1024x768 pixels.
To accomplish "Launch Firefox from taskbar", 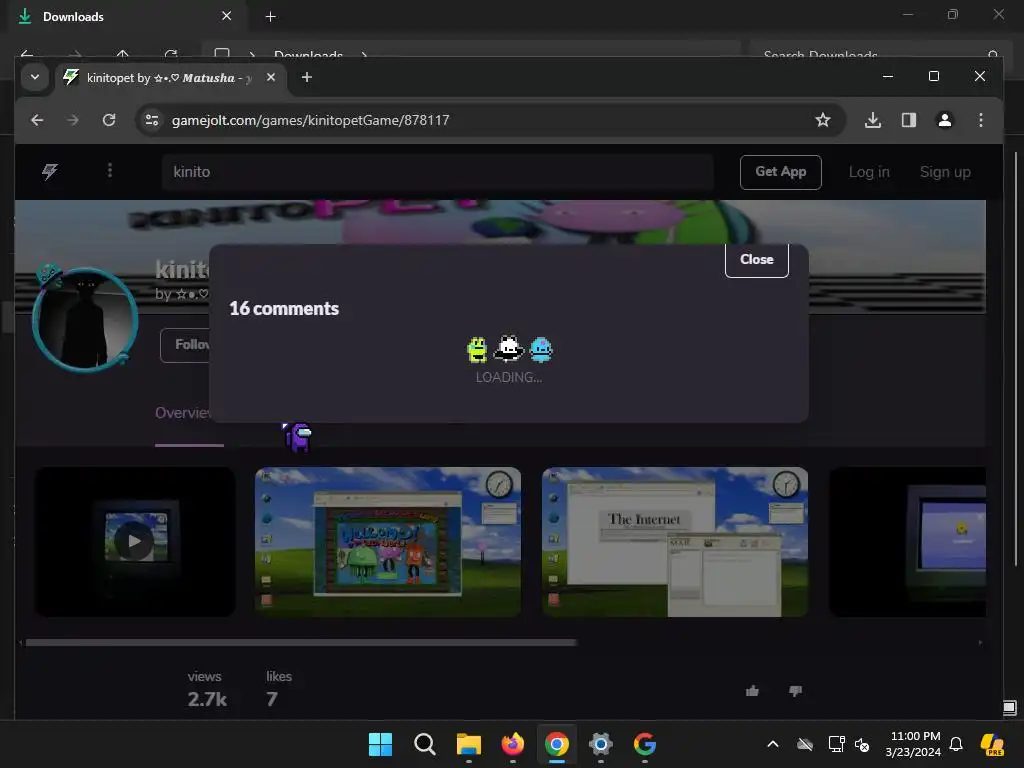I will click(x=513, y=744).
